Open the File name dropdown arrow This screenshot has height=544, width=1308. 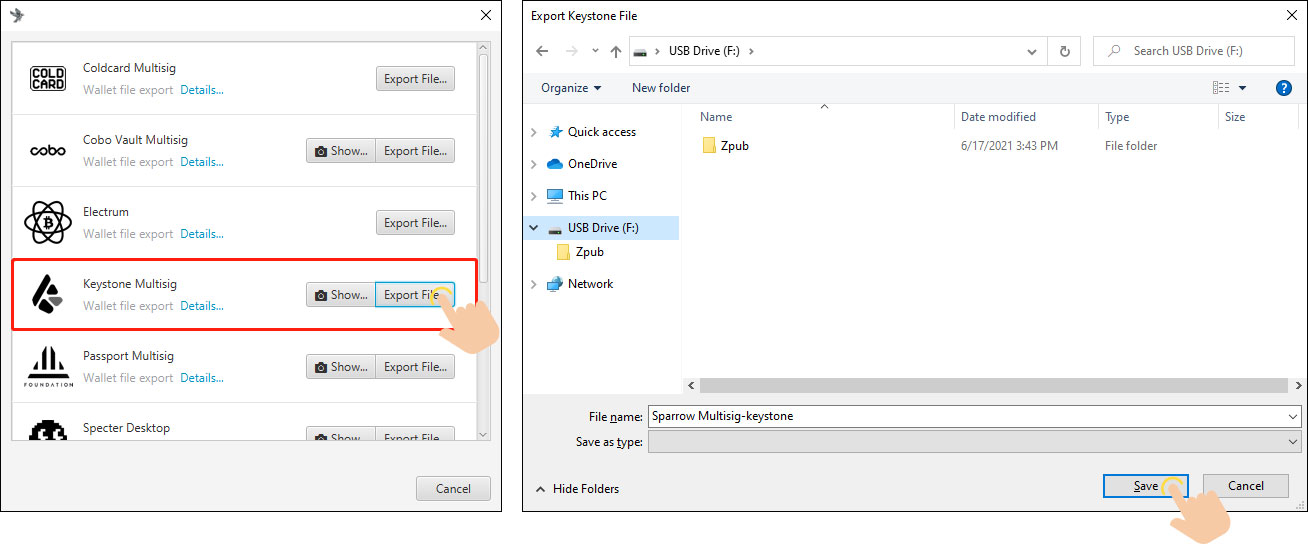pyautogui.click(x=1292, y=416)
